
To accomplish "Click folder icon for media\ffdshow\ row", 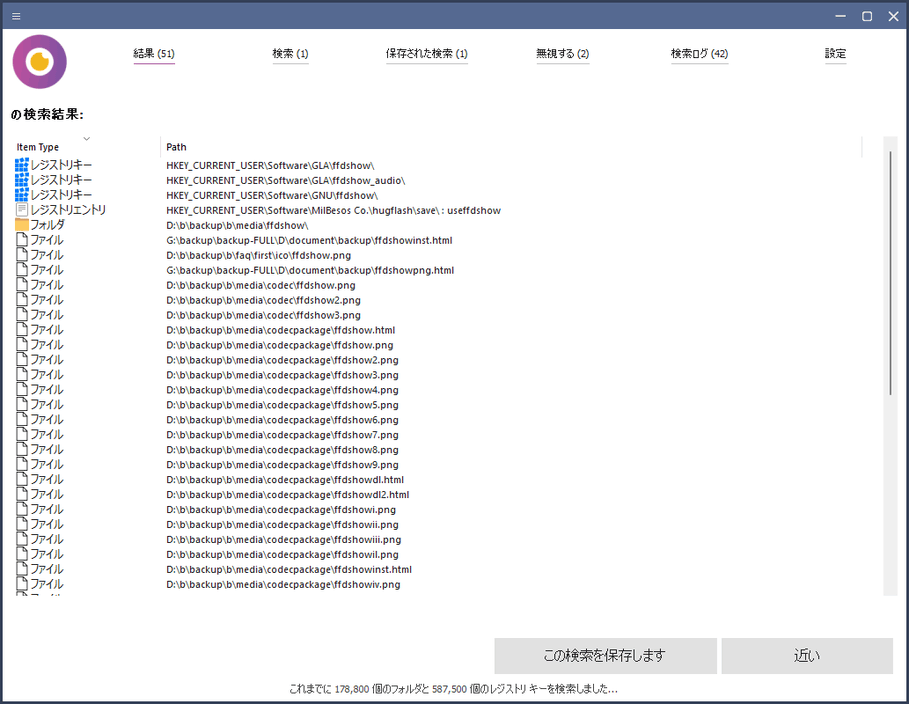I will [21, 225].
